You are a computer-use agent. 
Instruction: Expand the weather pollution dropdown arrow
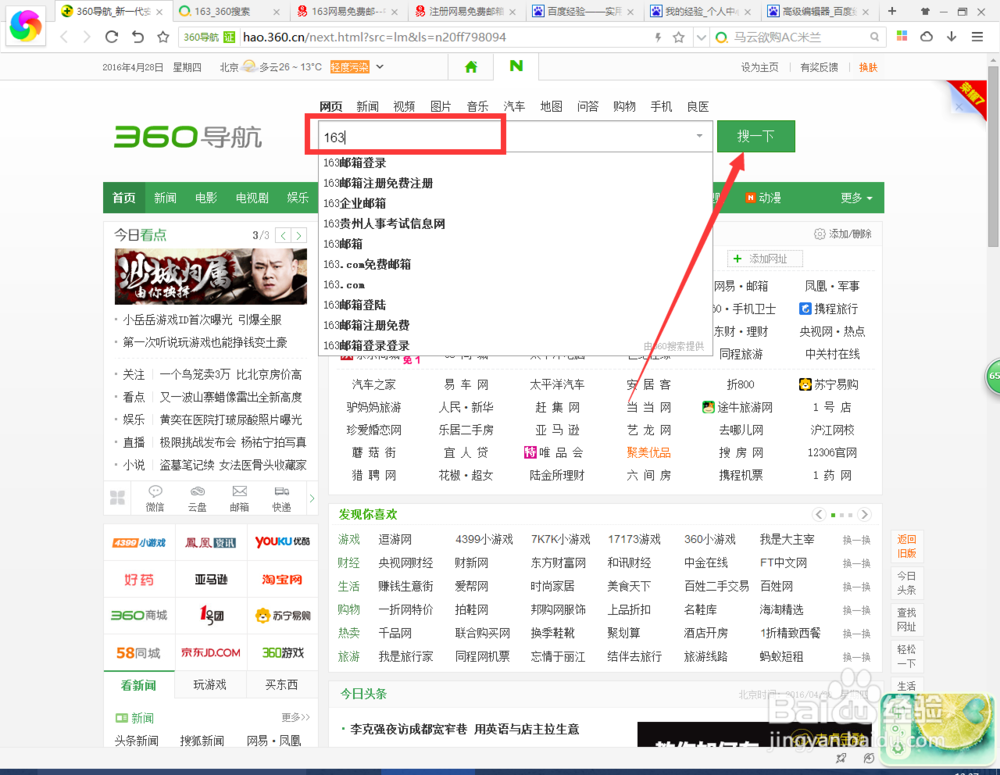point(380,66)
